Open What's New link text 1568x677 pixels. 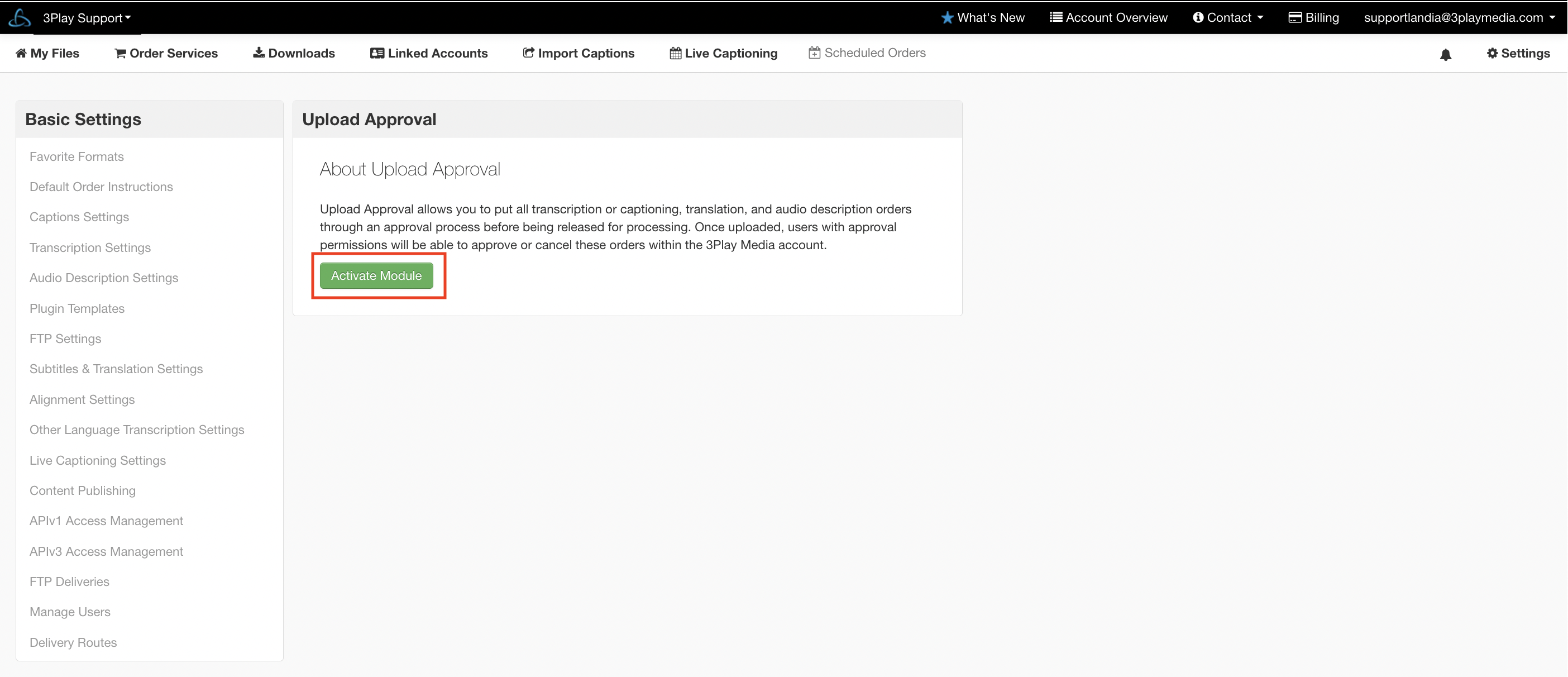pyautogui.click(x=991, y=17)
